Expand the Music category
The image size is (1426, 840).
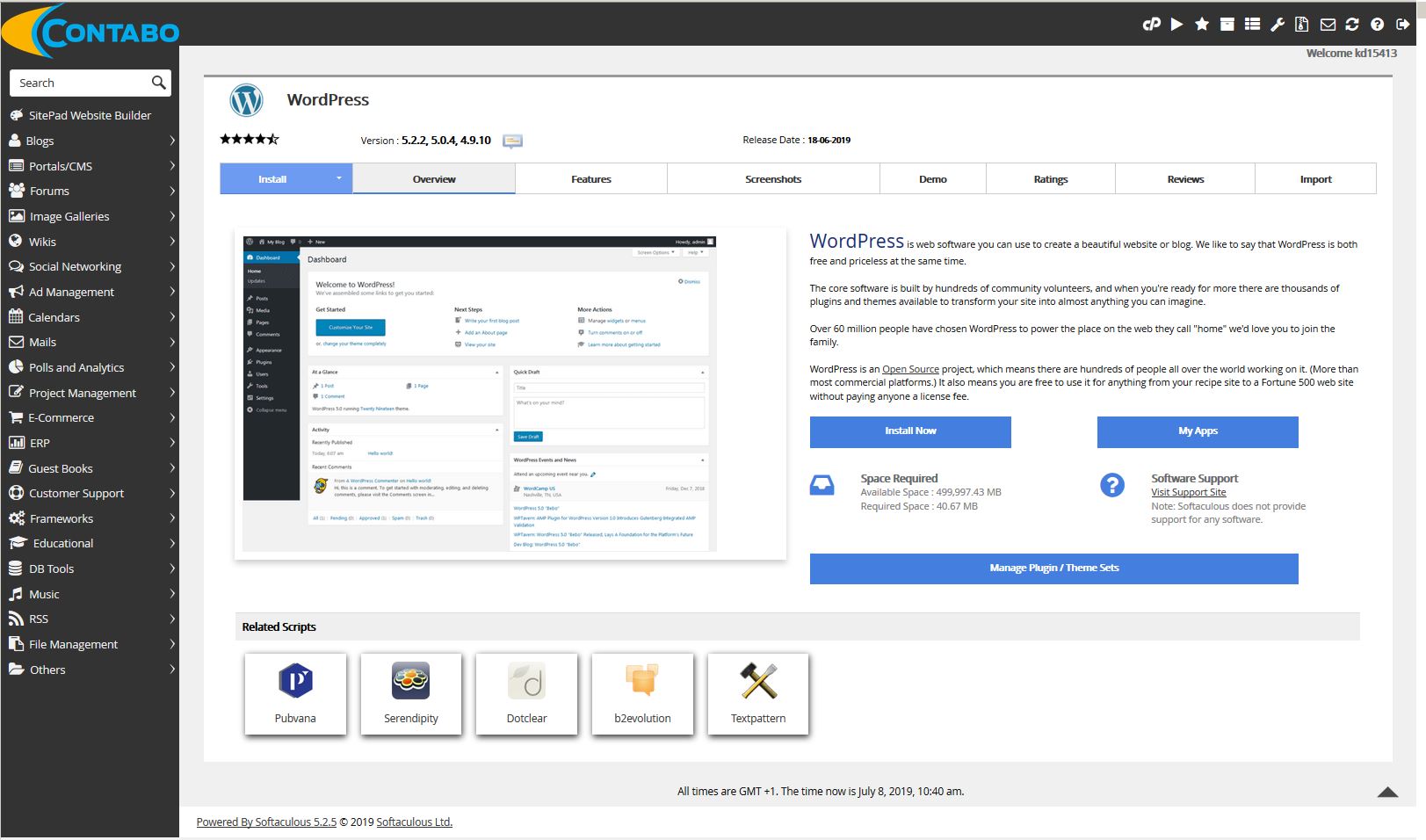90,594
